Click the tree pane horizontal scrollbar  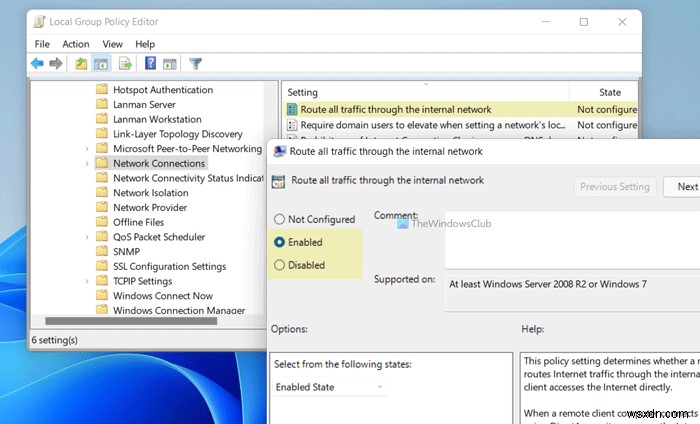pyautogui.click(x=131, y=321)
